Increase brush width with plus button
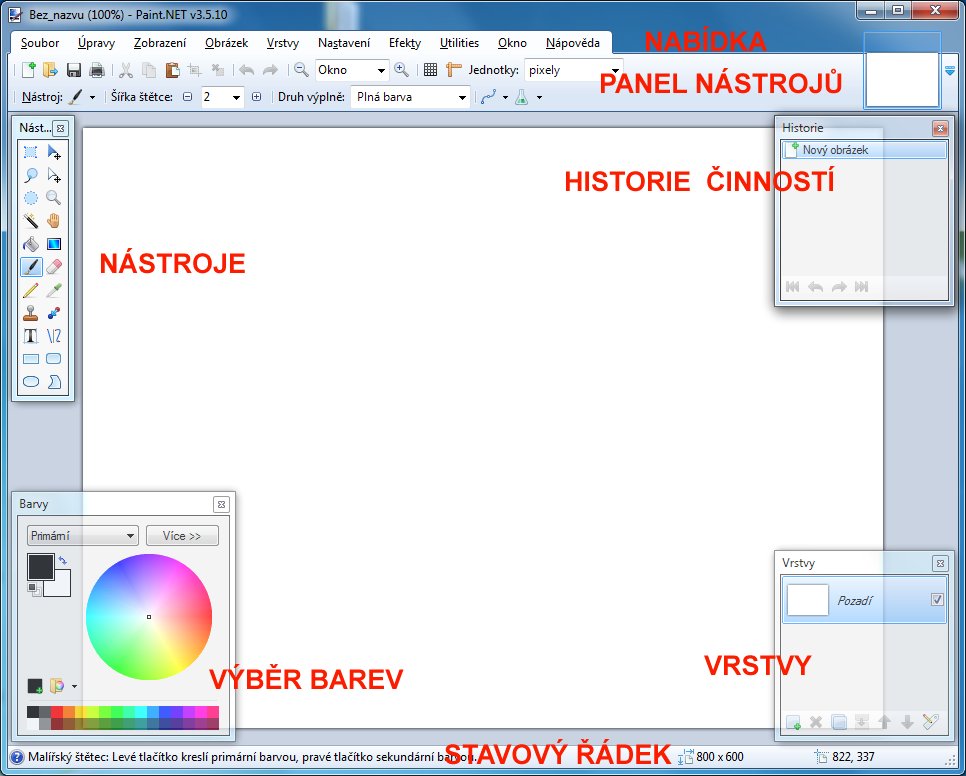Image resolution: width=966 pixels, height=776 pixels. 257,97
